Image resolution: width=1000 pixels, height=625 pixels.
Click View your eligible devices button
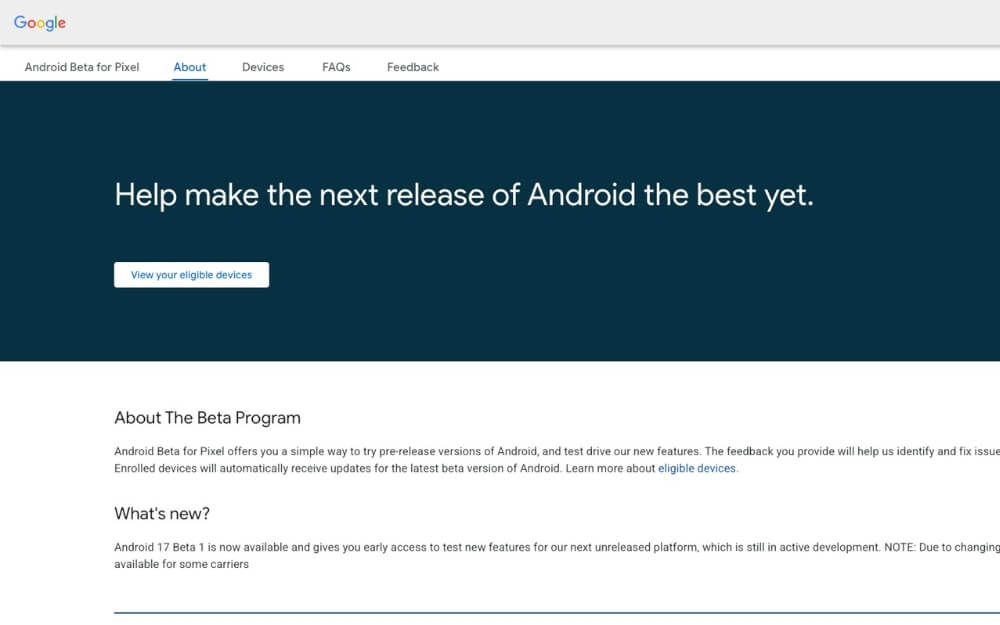[x=191, y=275]
